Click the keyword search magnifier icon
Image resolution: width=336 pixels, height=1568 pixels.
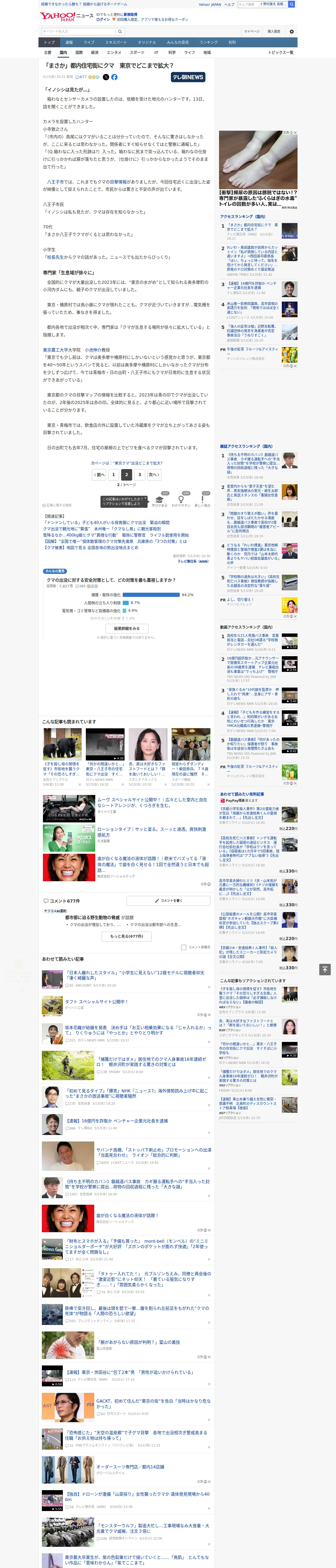[120, 31]
